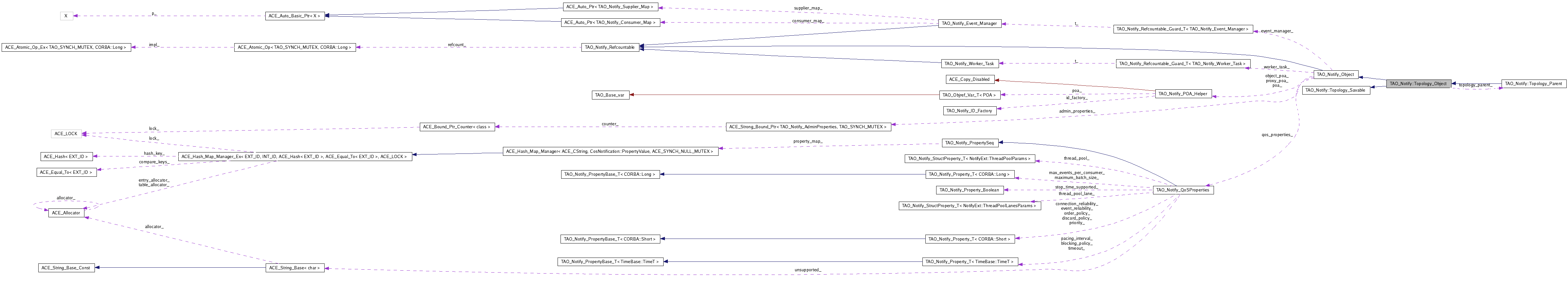1568x287 pixels.
Task: Open the TAO_Notify_Worker_Task node
Action: point(969,63)
